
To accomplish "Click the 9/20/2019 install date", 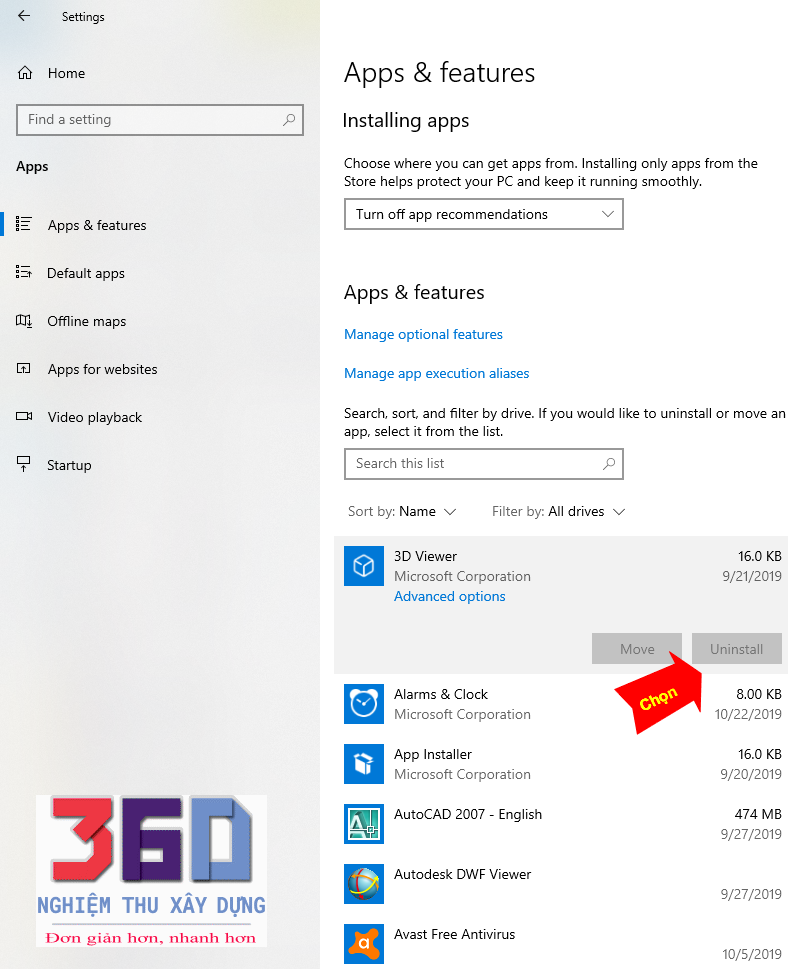I will 750,774.
